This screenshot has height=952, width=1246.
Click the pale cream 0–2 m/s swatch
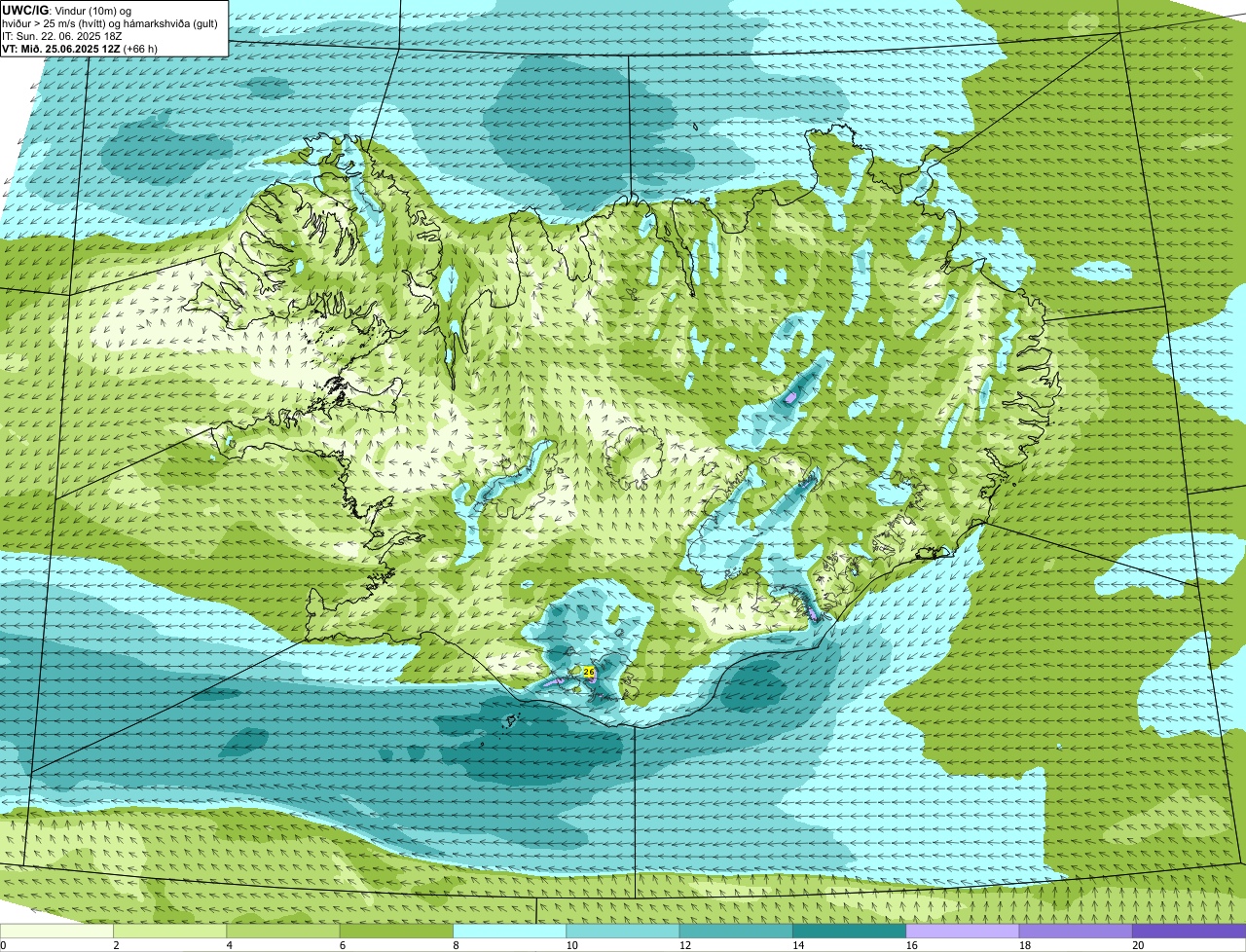pyautogui.click(x=57, y=931)
